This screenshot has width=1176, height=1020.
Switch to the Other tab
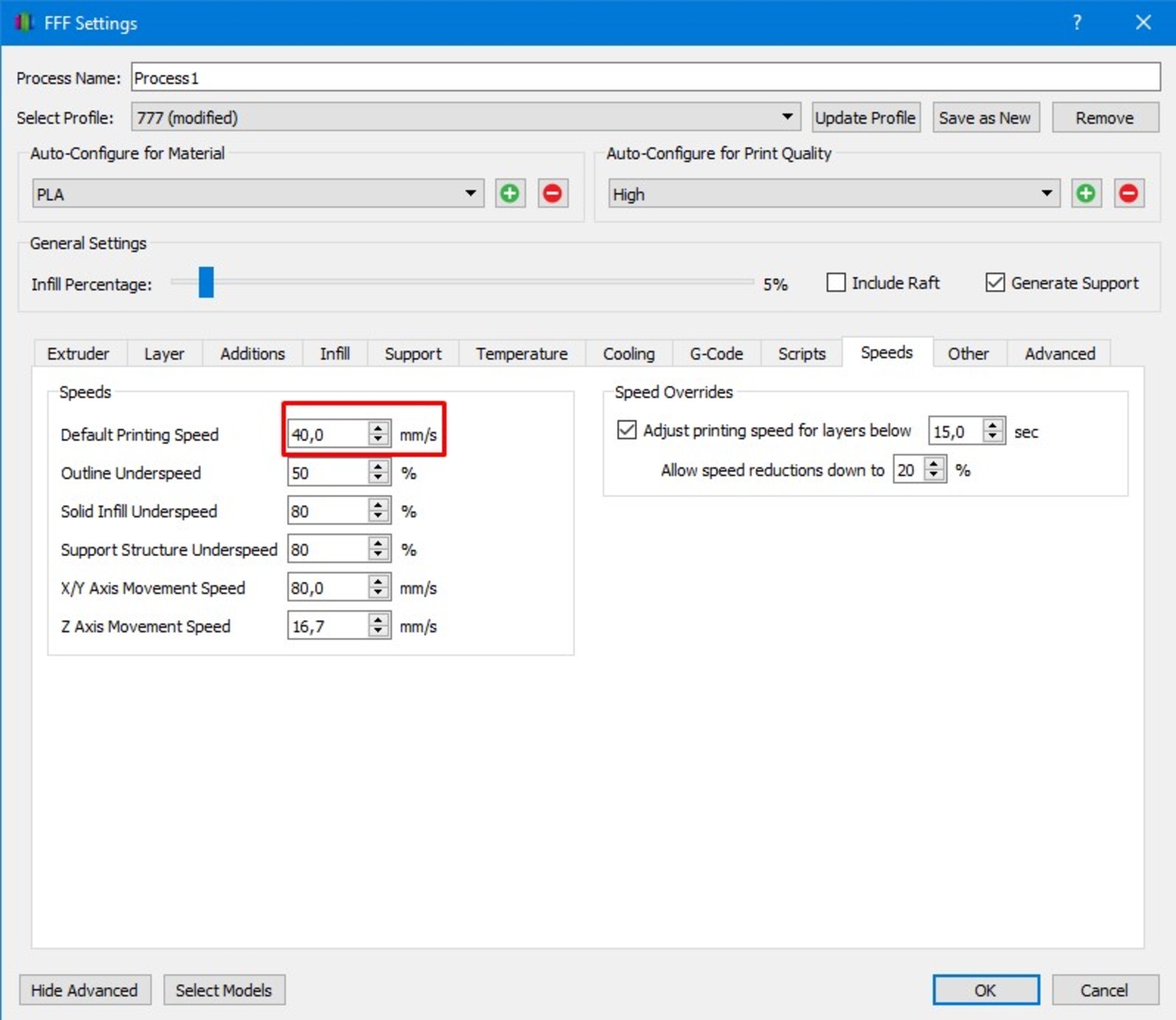969,354
